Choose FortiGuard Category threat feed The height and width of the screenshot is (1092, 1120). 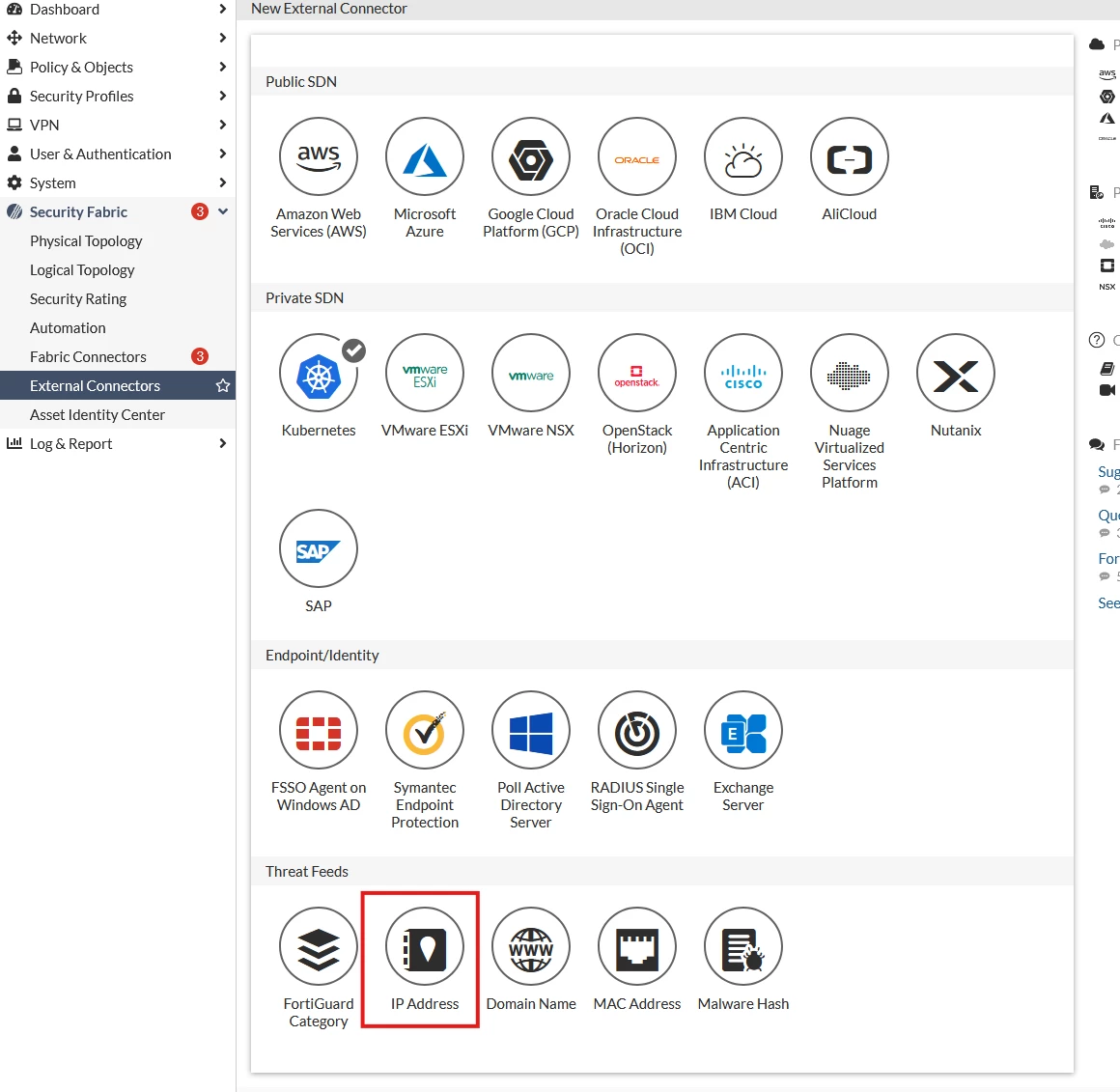tap(318, 946)
